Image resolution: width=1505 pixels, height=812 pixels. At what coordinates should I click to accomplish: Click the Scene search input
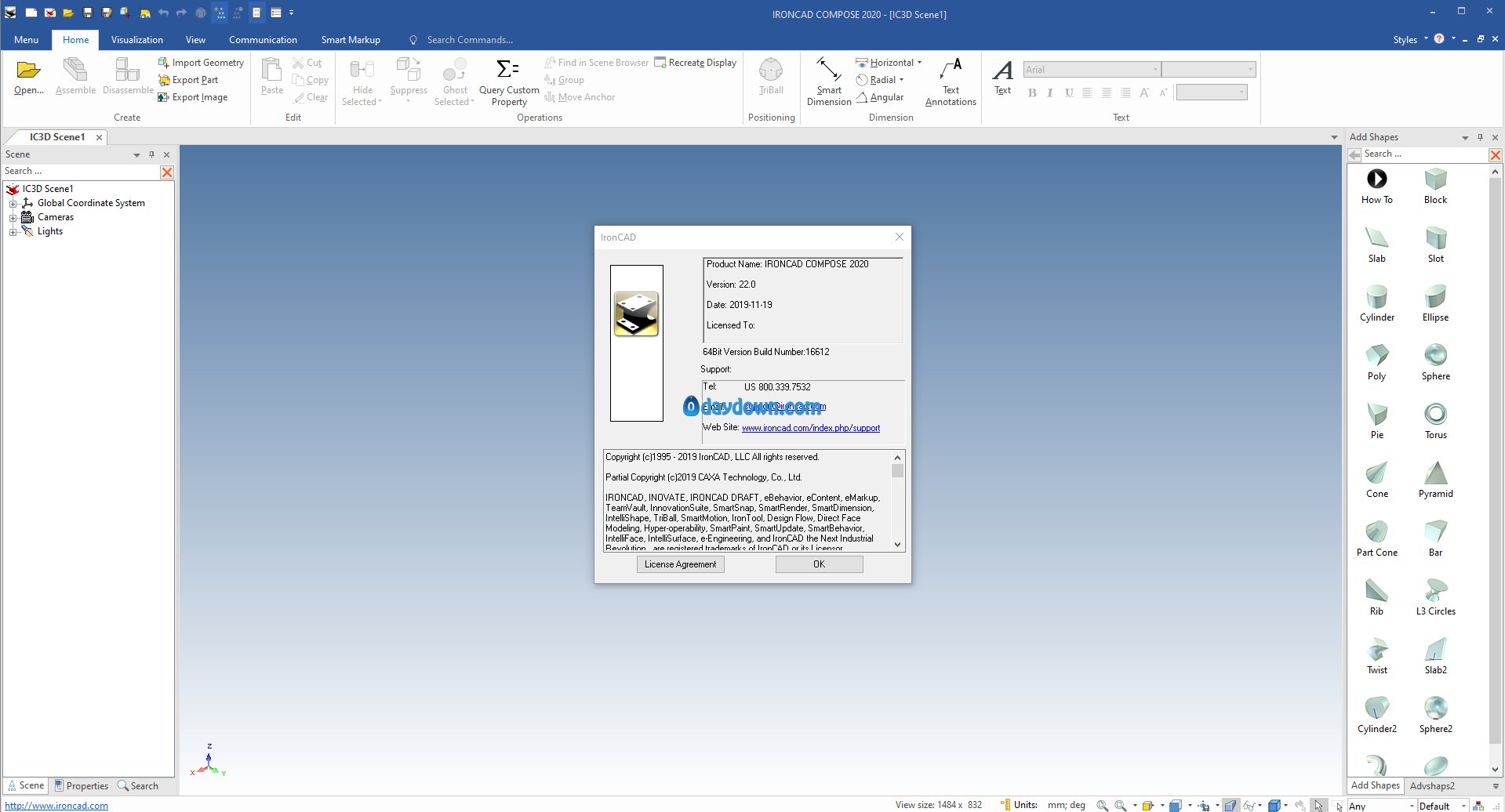(x=80, y=172)
